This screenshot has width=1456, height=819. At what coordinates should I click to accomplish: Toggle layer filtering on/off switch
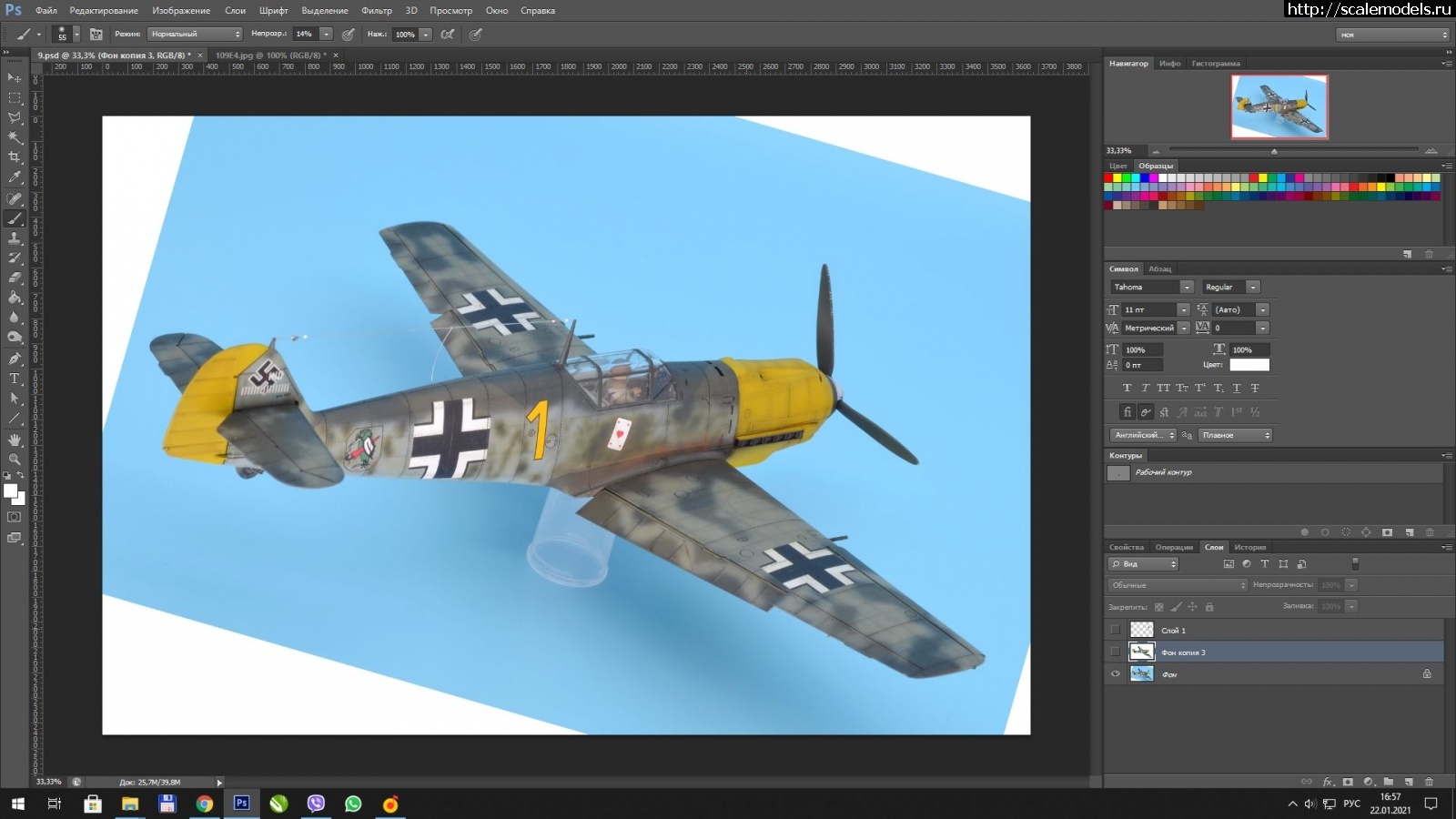pos(1355,563)
